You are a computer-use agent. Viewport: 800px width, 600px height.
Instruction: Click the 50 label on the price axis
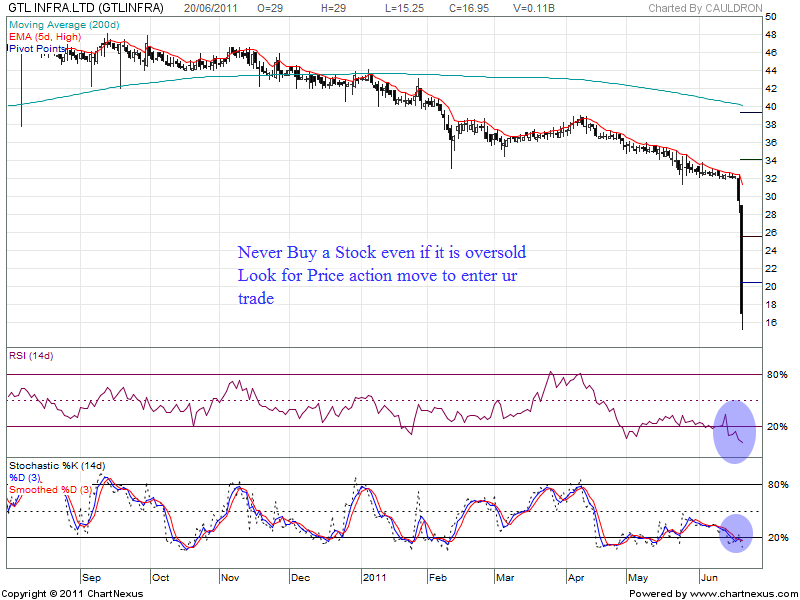pyautogui.click(x=771, y=17)
